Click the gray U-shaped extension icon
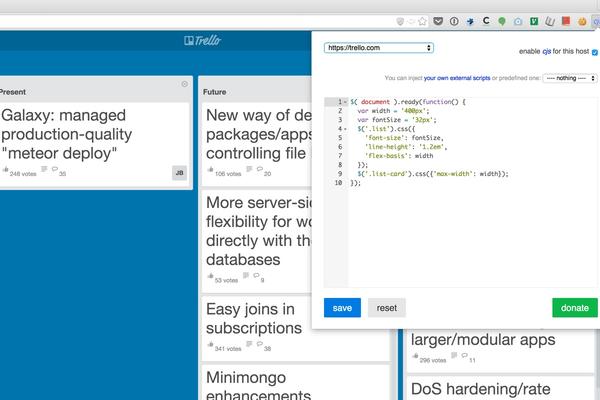This screenshot has width=600, height=400. [x=550, y=21]
